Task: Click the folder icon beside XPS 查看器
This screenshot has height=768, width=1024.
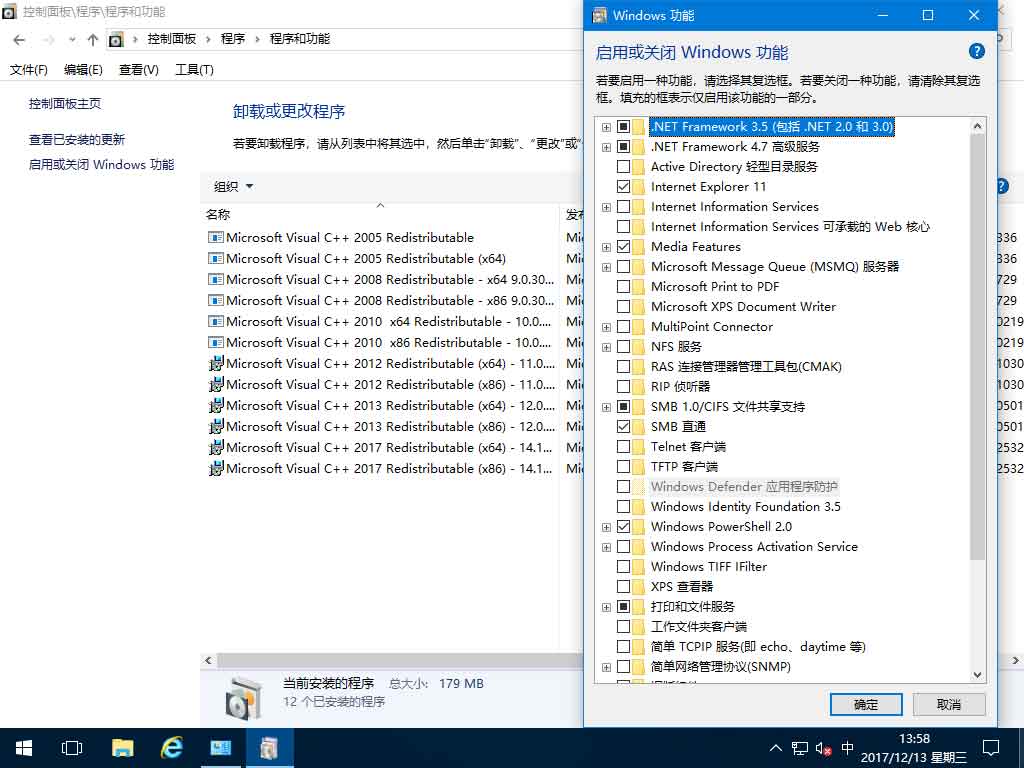Action: click(x=639, y=586)
